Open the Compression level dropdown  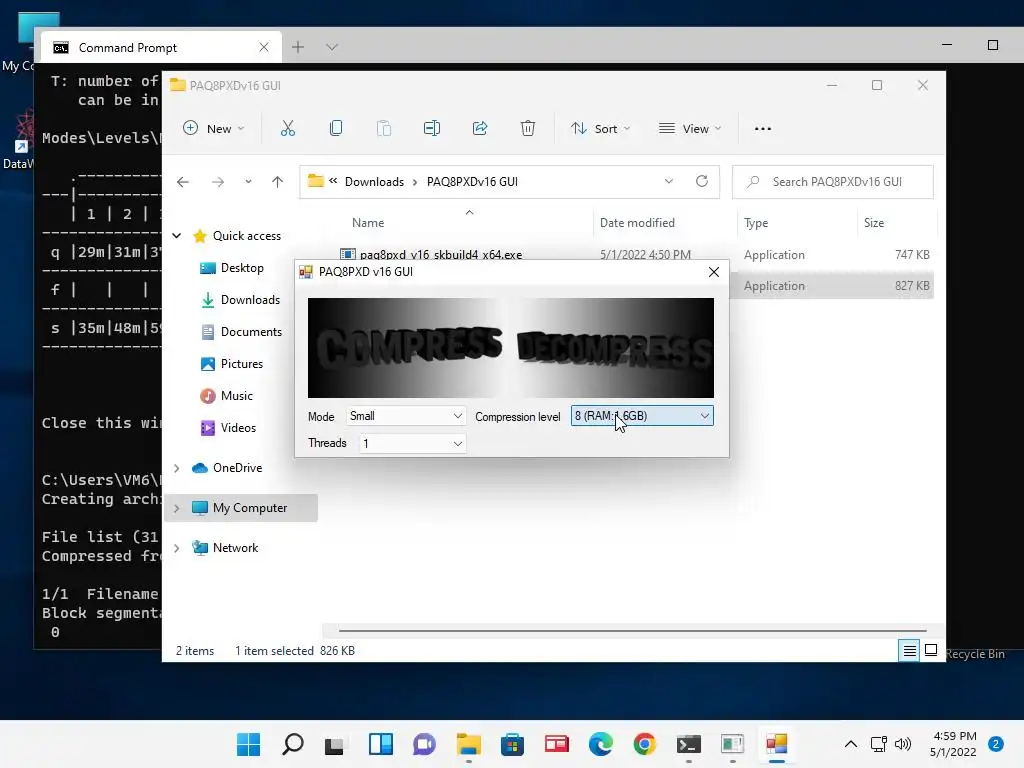tap(642, 416)
